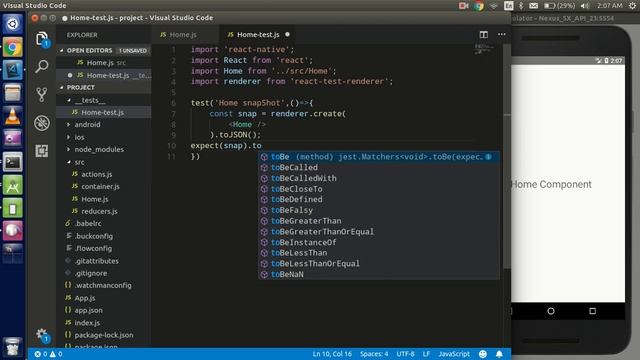Image resolution: width=640 pixels, height=360 pixels.
Task: Open the VLC cone icon in launcher
Action: (13, 116)
